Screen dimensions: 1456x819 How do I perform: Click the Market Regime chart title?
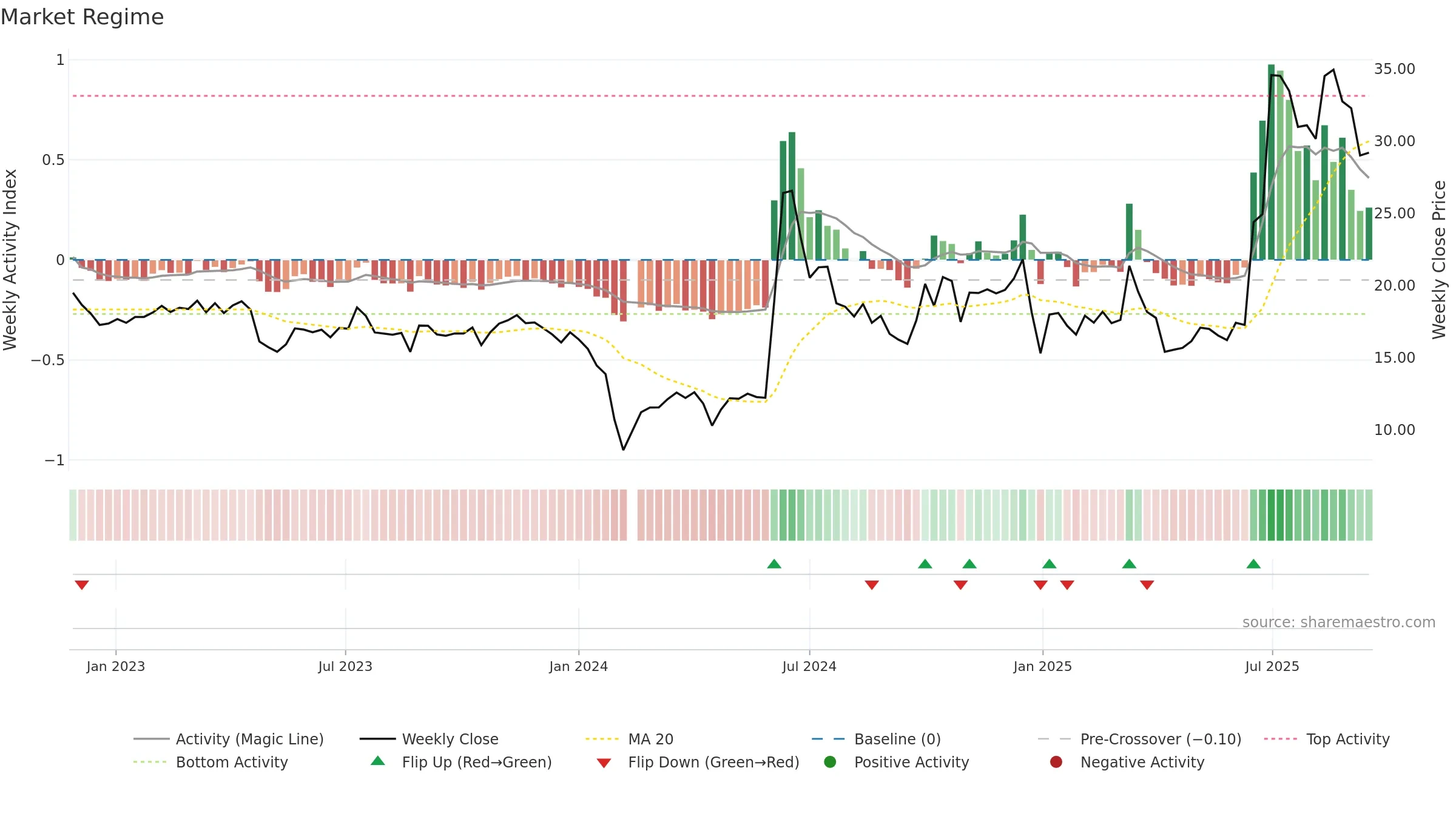tap(82, 17)
